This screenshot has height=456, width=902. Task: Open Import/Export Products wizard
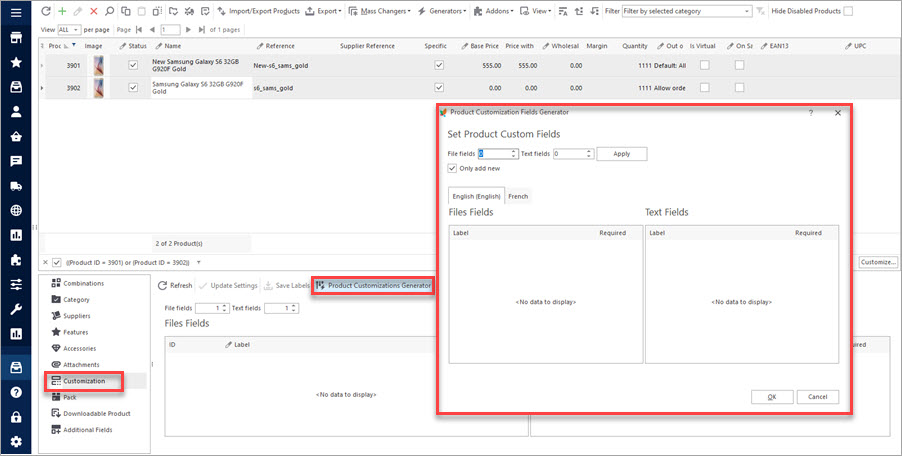(x=258, y=11)
